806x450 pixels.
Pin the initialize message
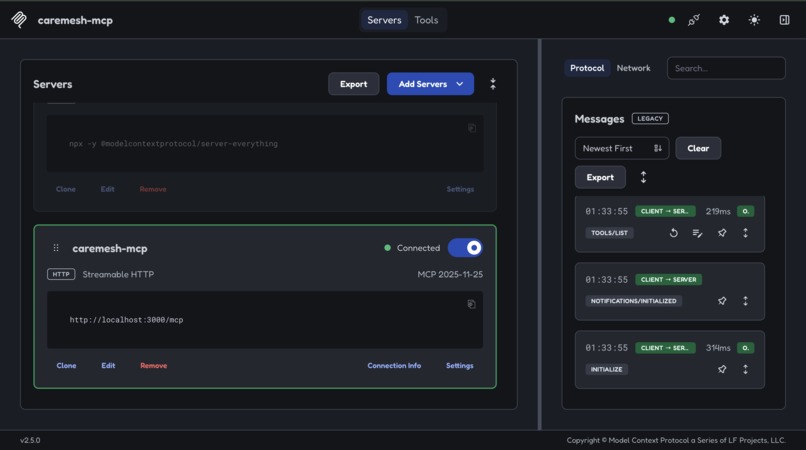[x=722, y=369]
